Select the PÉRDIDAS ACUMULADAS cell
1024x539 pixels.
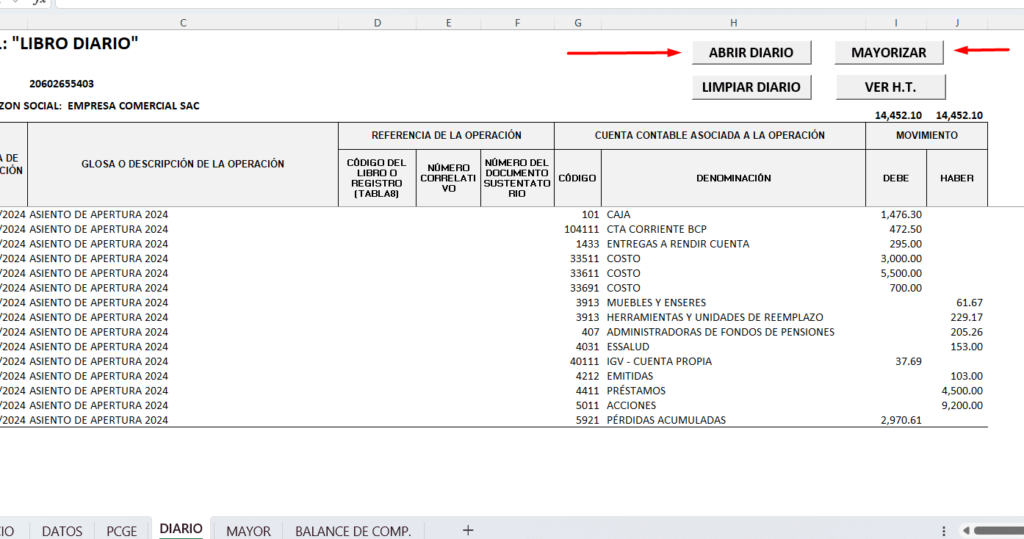point(733,420)
